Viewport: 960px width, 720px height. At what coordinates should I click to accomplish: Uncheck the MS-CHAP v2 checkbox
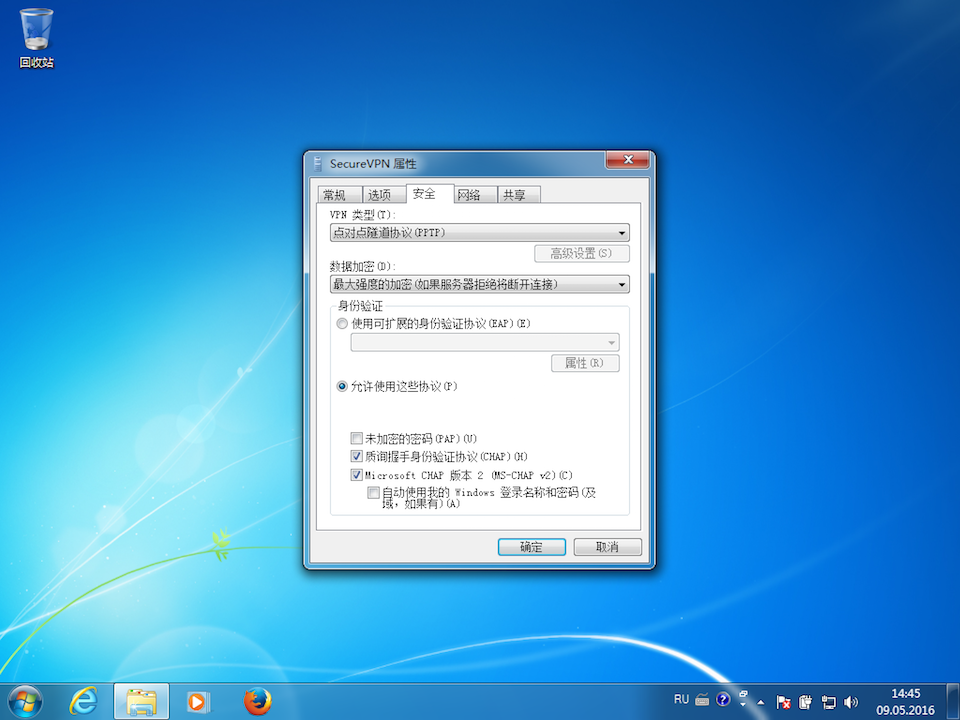[x=356, y=474]
